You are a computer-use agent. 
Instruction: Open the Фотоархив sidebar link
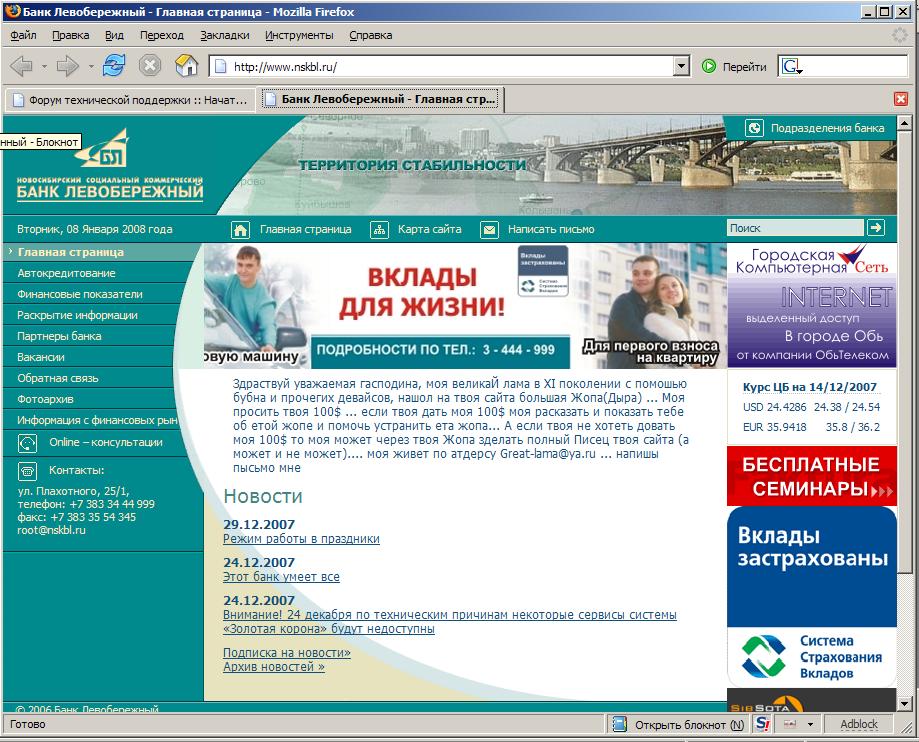[x=45, y=400]
